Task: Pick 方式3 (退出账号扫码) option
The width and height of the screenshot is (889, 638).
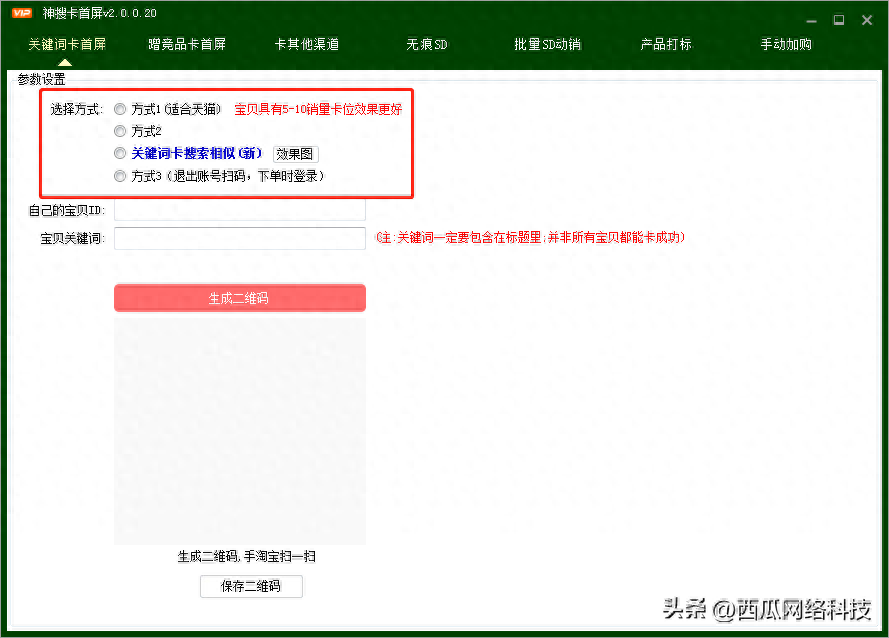Action: [x=120, y=176]
